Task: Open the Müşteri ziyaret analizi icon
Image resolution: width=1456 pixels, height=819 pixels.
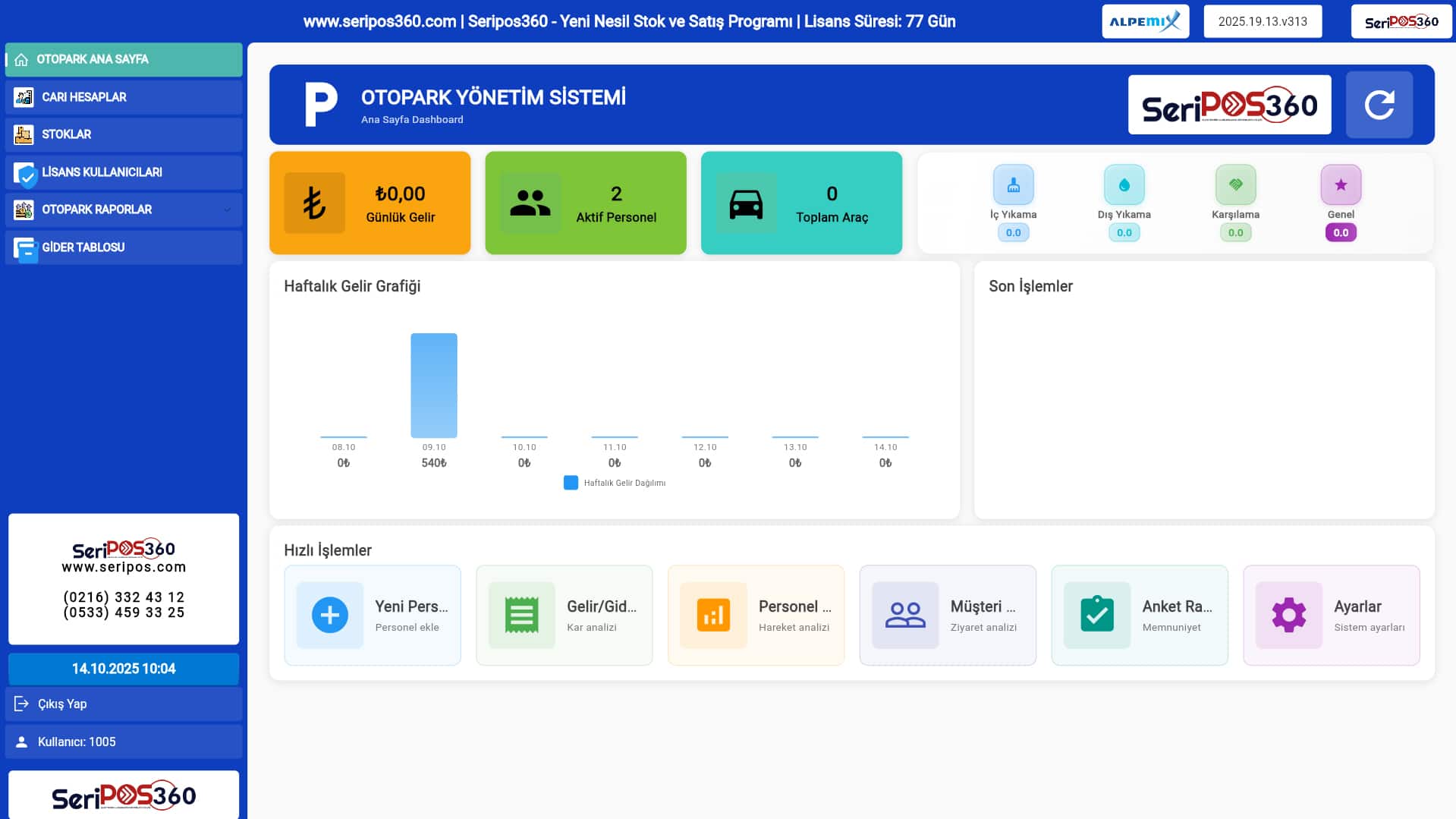Action: [905, 615]
